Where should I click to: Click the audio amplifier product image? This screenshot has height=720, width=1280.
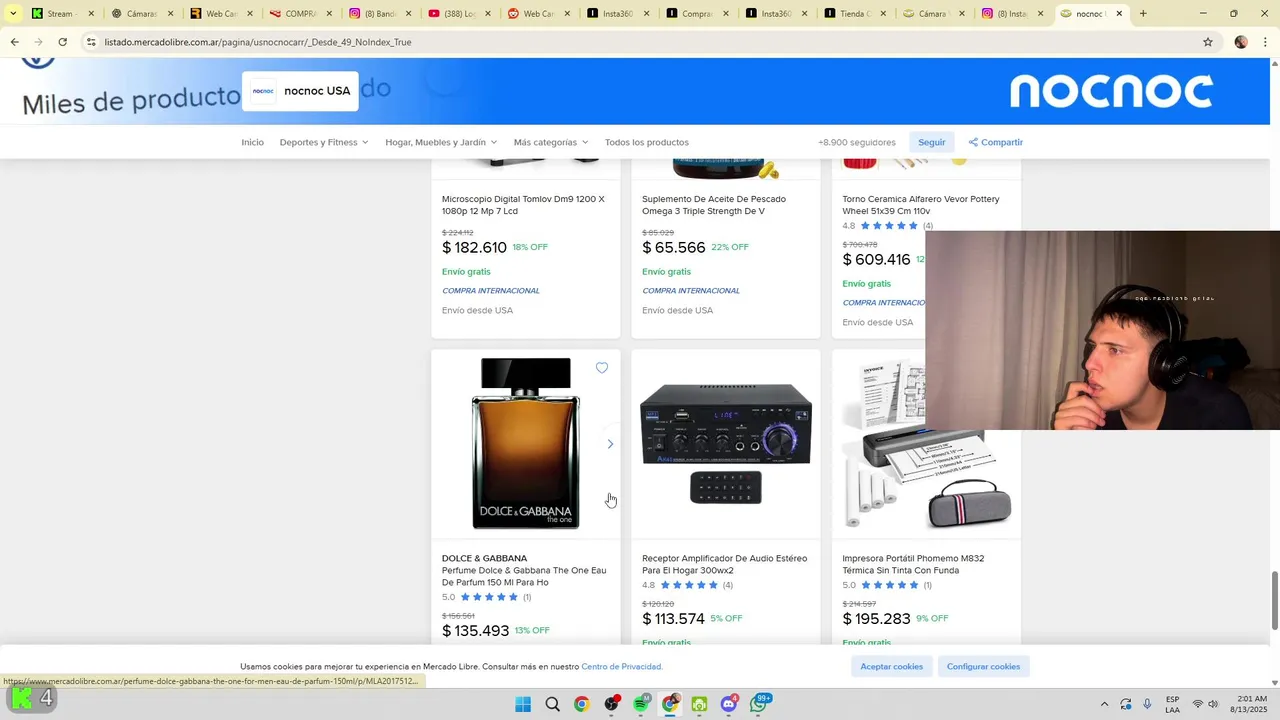pyautogui.click(x=726, y=443)
